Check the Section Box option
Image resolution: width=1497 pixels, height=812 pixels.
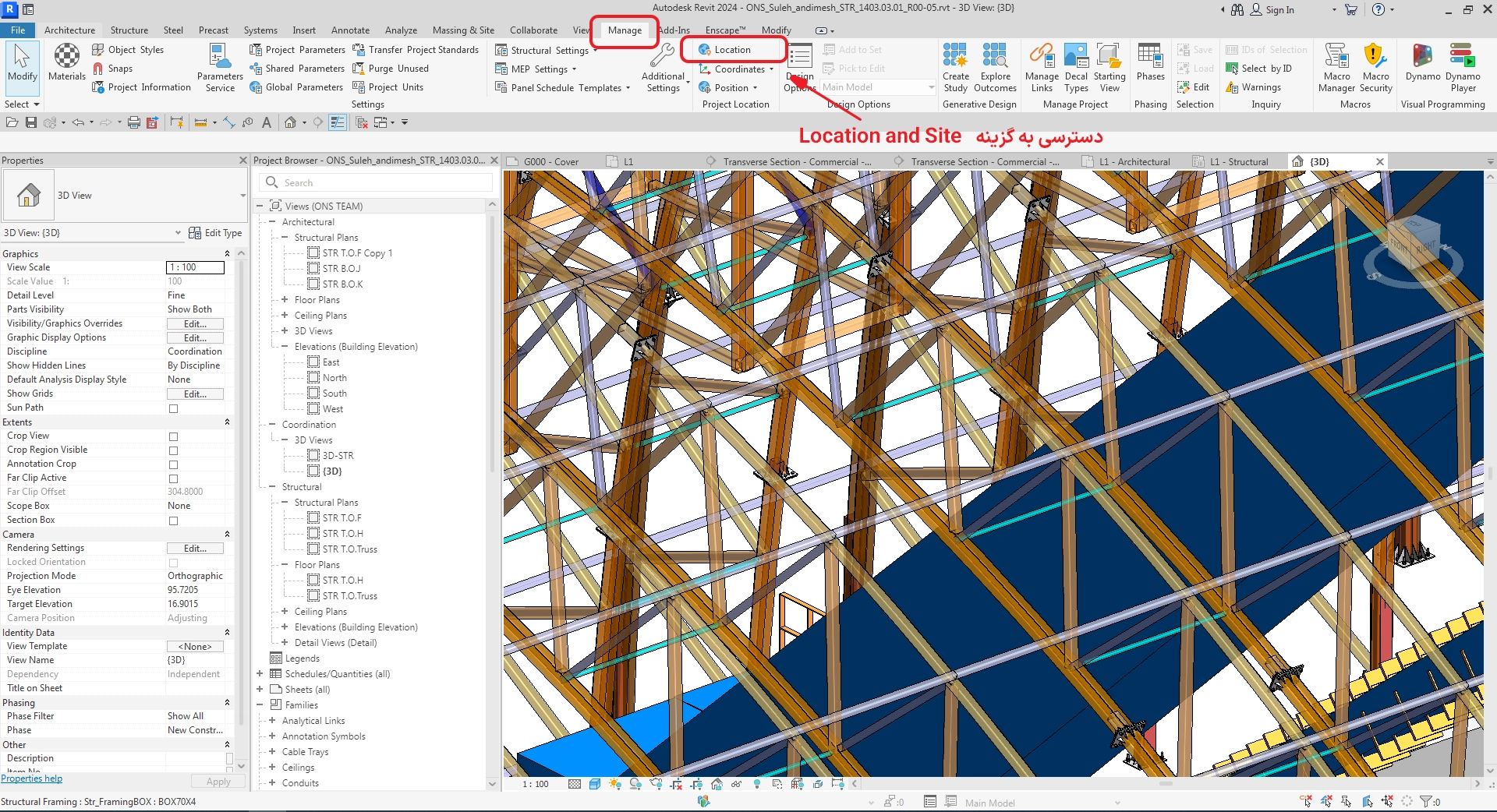pyautogui.click(x=173, y=521)
